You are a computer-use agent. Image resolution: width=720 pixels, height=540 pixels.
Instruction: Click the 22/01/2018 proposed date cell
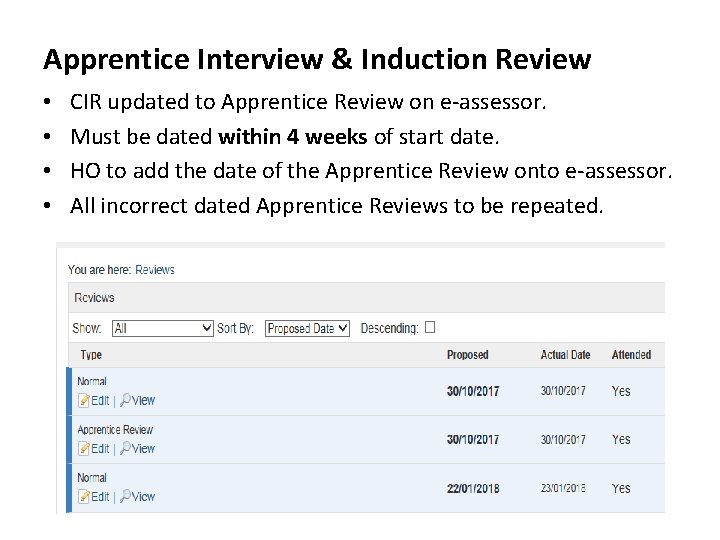click(473, 489)
